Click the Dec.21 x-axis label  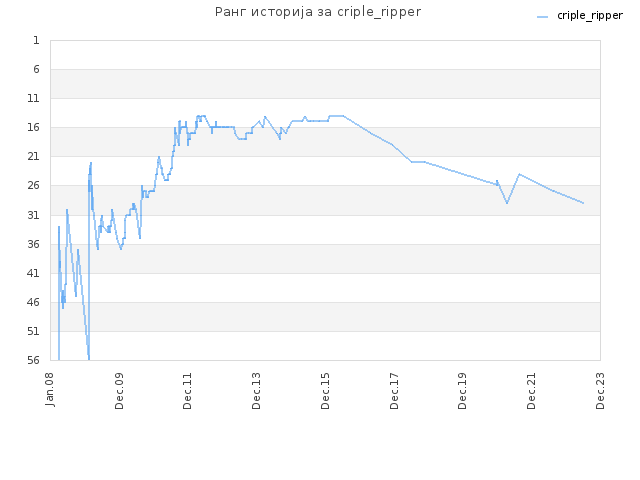coord(531,391)
